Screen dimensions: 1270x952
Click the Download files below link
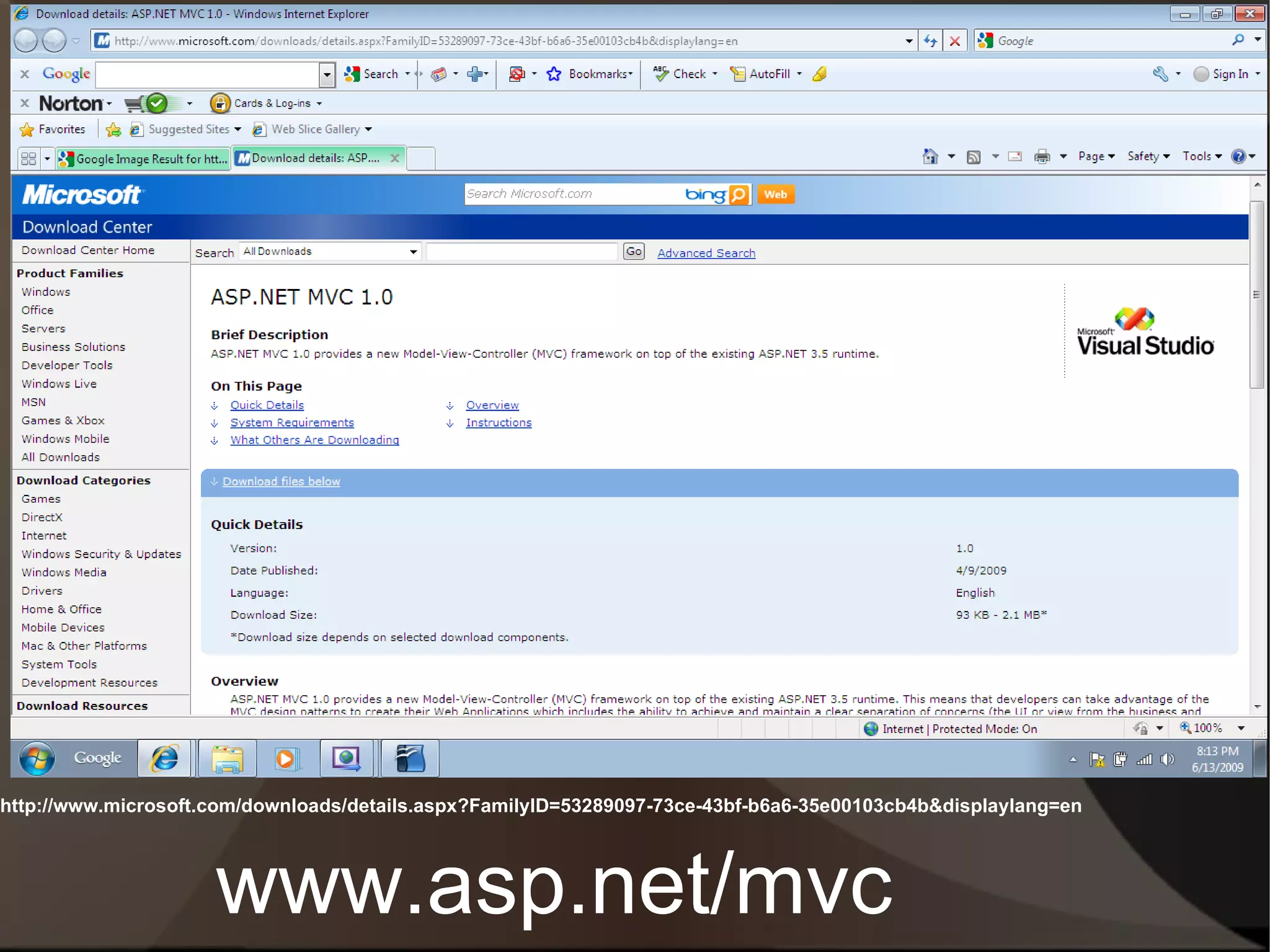282,481
